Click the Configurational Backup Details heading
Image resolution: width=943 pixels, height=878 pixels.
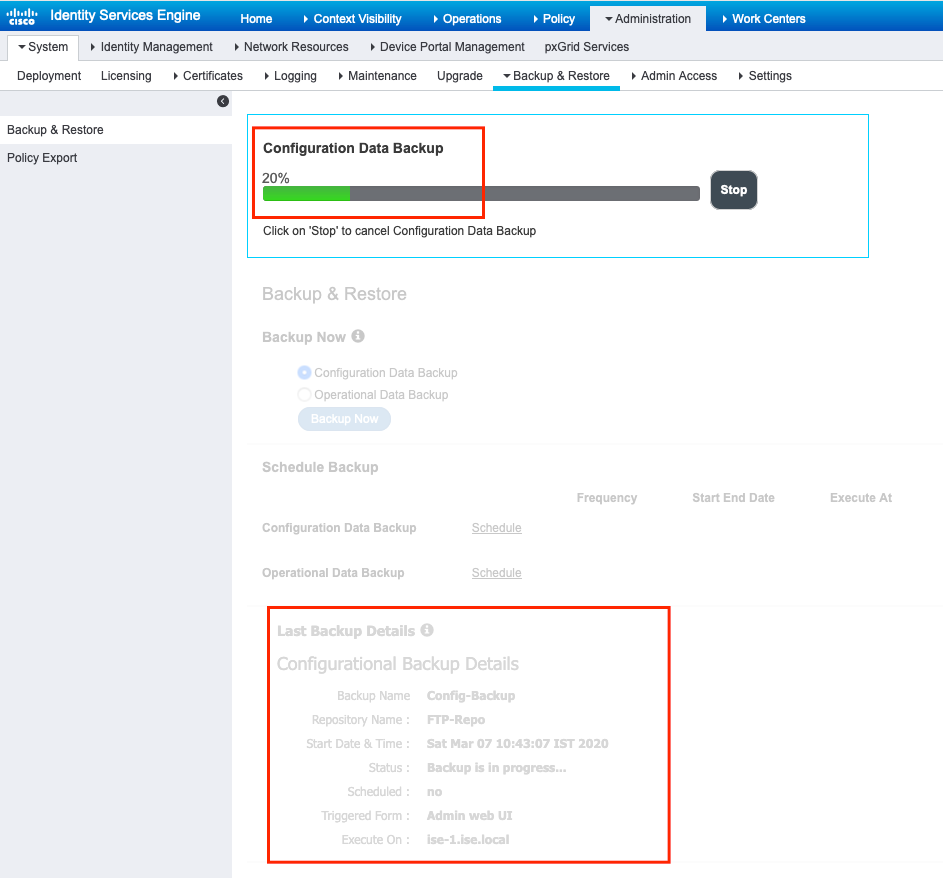[x=398, y=664]
